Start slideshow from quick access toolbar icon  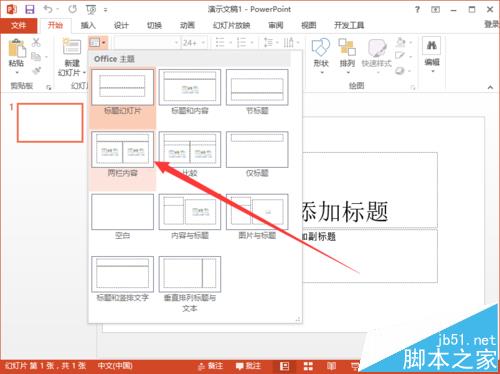click(90, 10)
